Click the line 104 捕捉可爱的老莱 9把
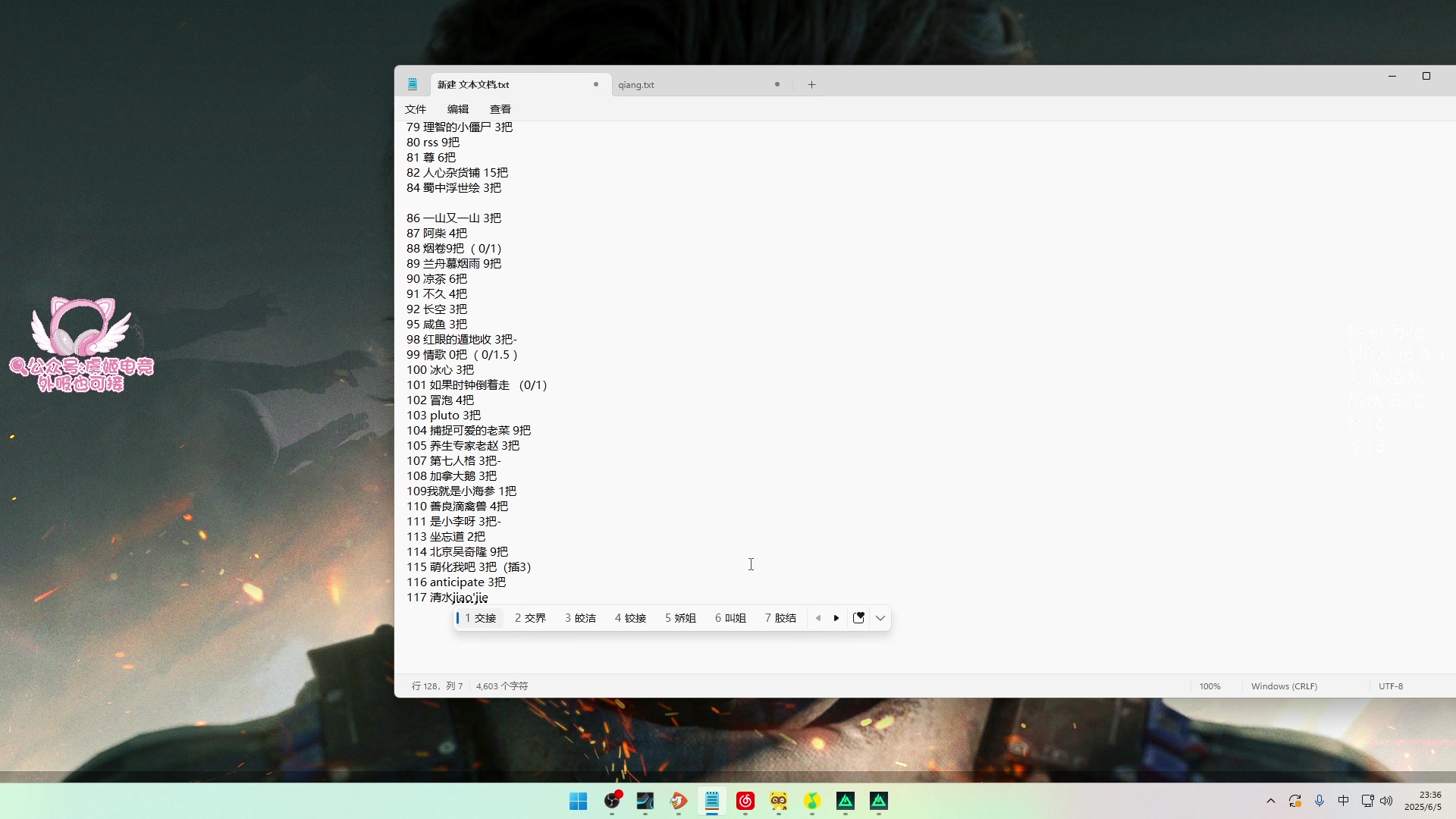The image size is (1456, 819). click(469, 431)
